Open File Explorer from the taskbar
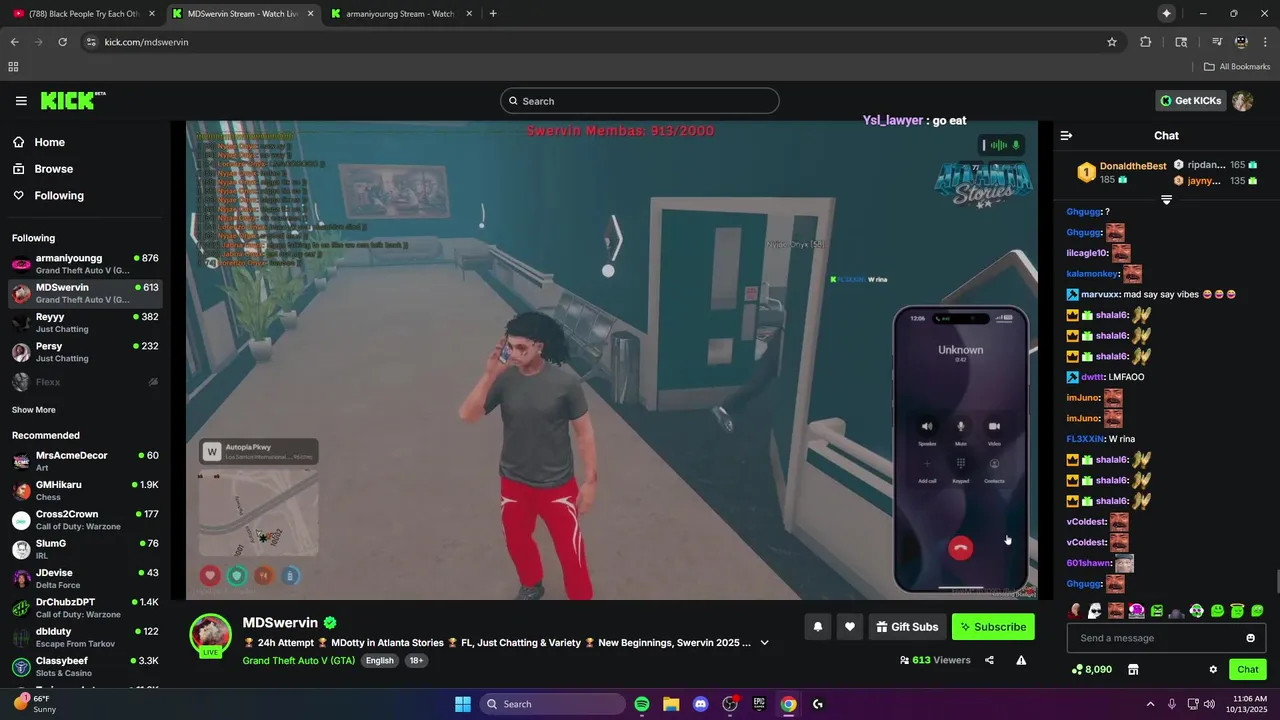 click(x=671, y=704)
